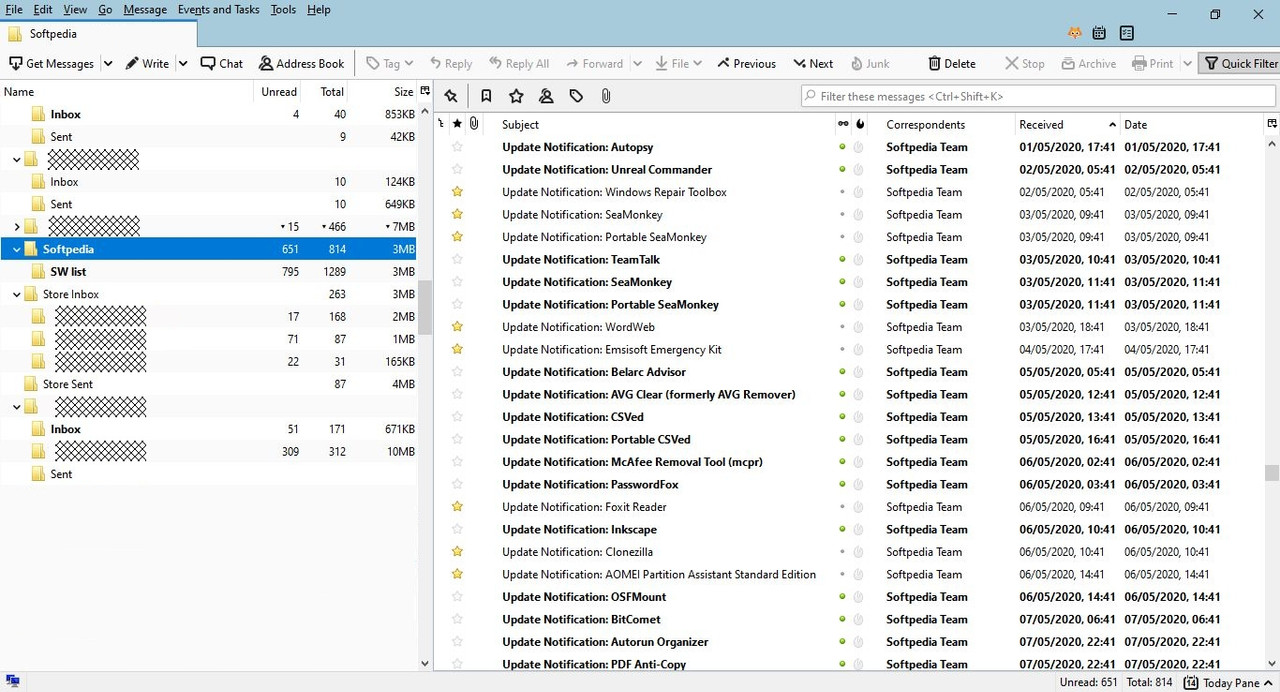
Task: Open the File menu
Action: click(14, 10)
